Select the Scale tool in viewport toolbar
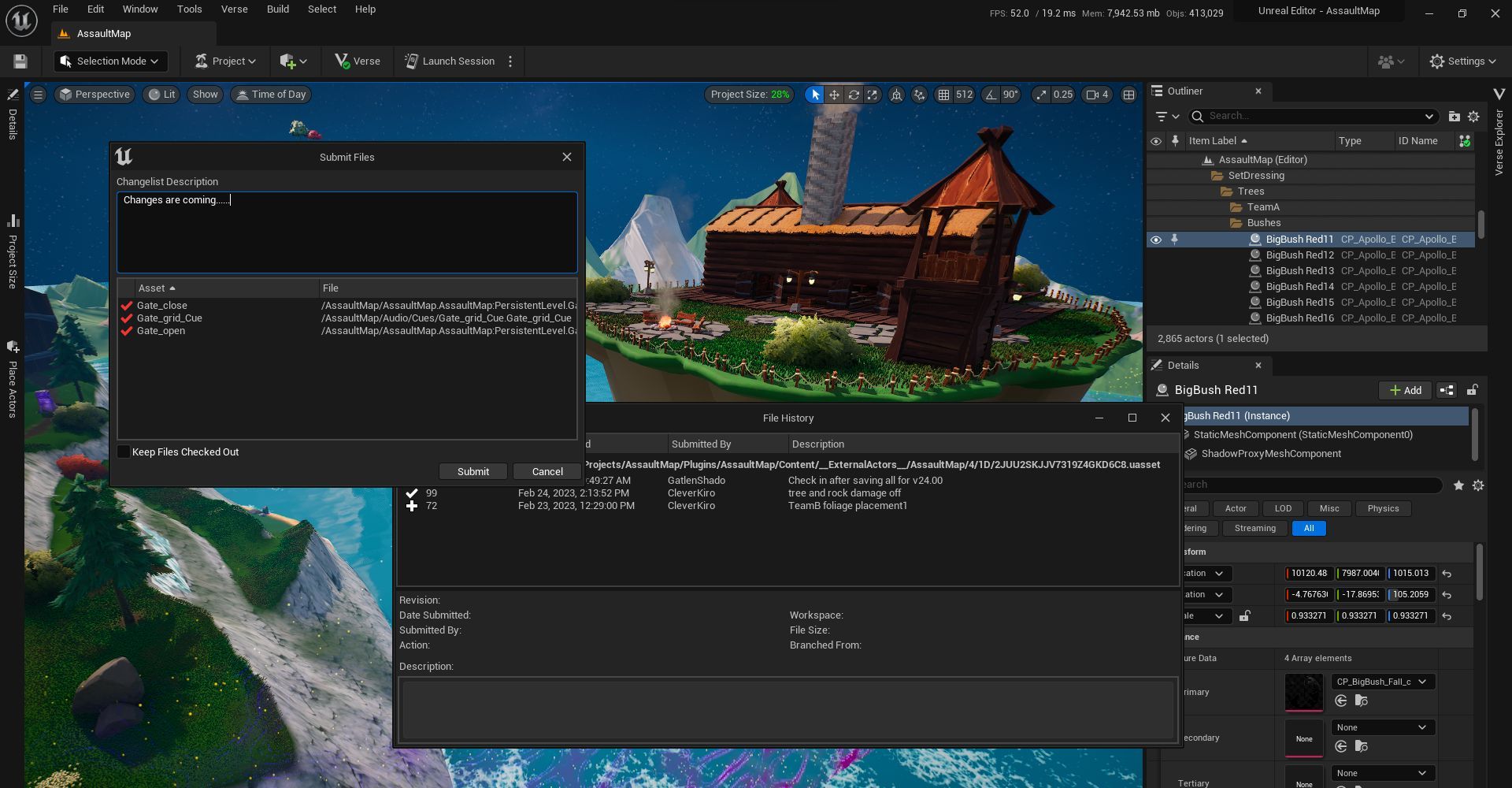The height and width of the screenshot is (788, 1512). point(873,95)
